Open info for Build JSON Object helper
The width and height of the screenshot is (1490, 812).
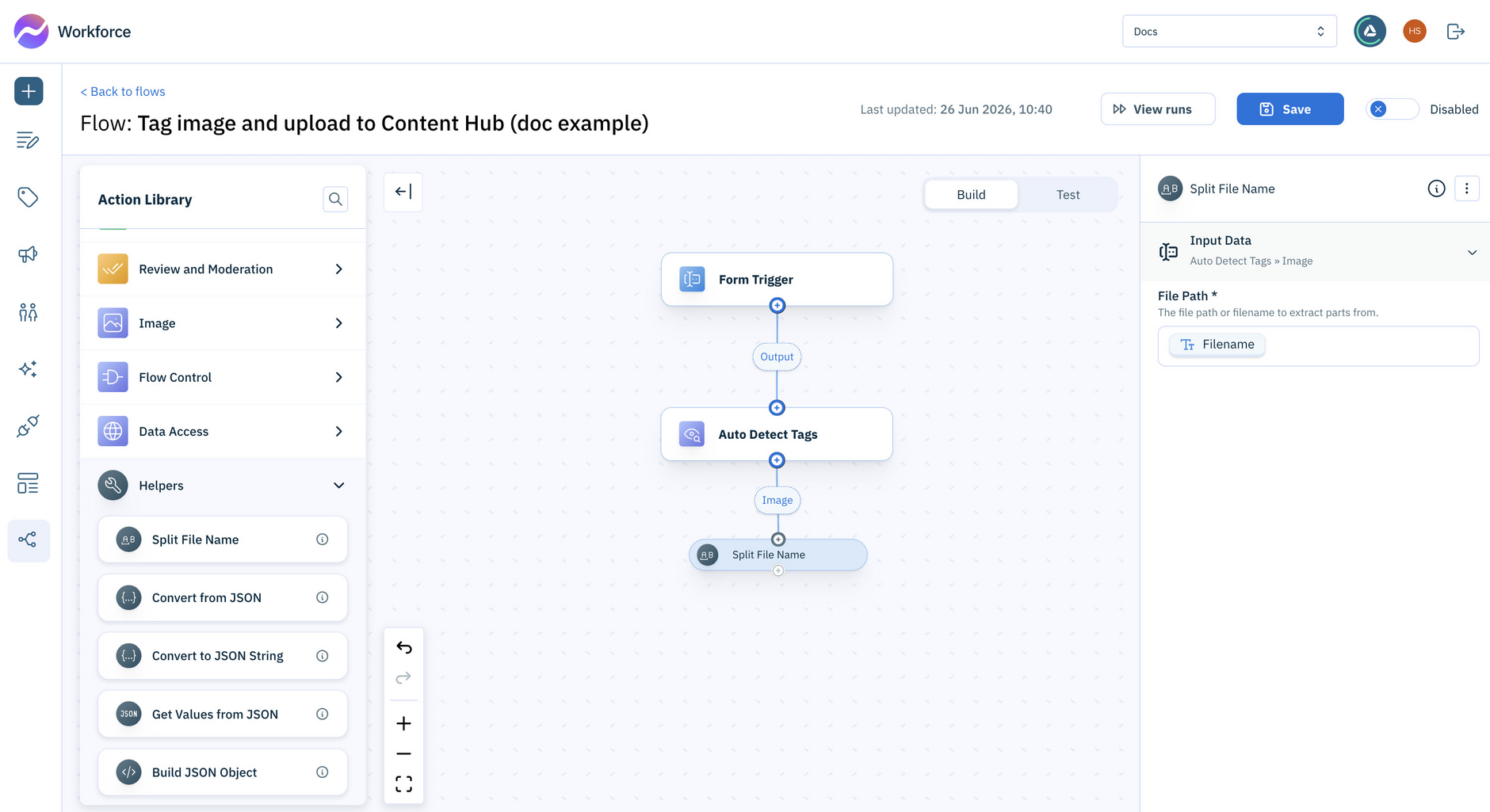tap(323, 772)
